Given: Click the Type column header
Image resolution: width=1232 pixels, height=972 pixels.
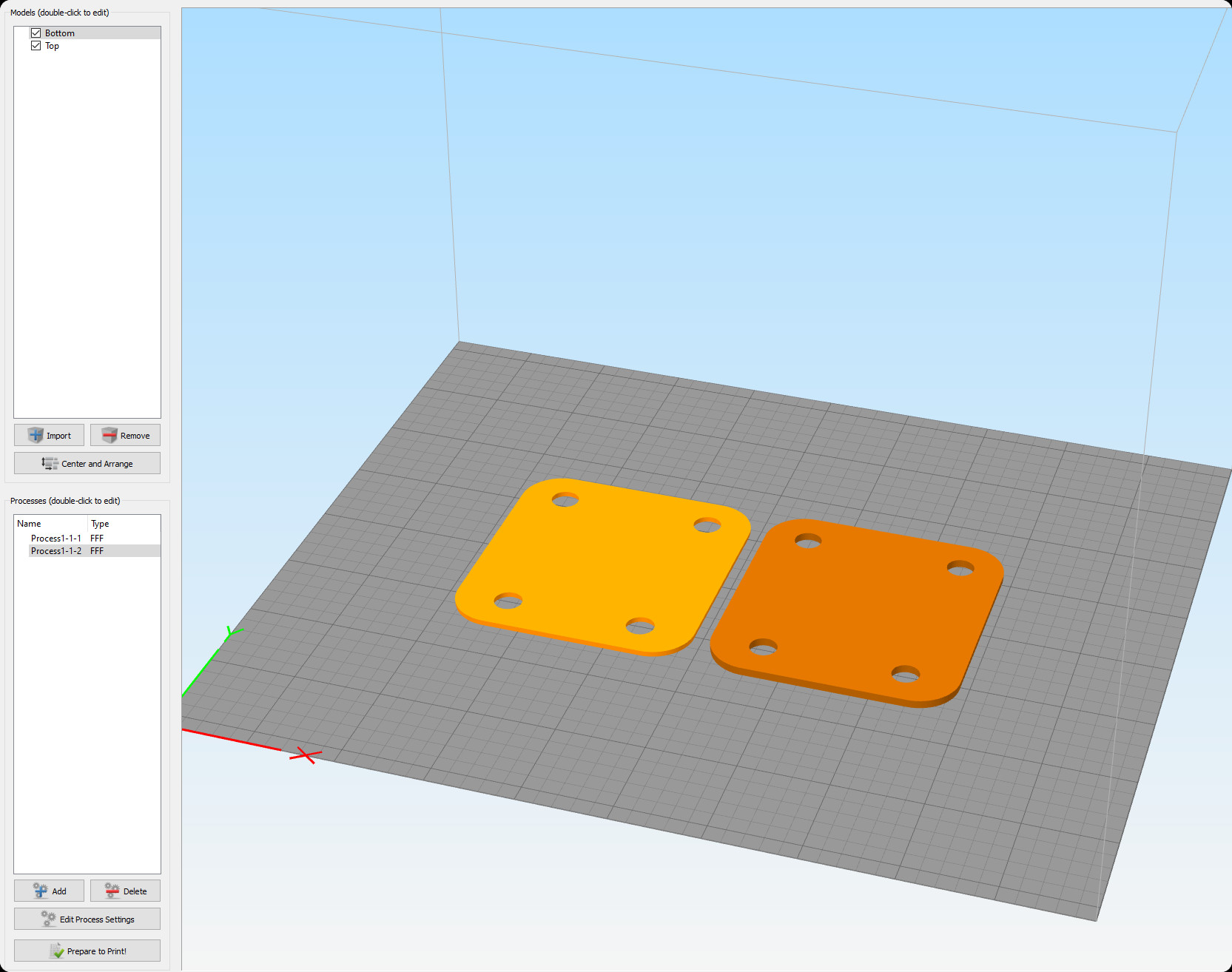Looking at the screenshot, I should point(124,524).
